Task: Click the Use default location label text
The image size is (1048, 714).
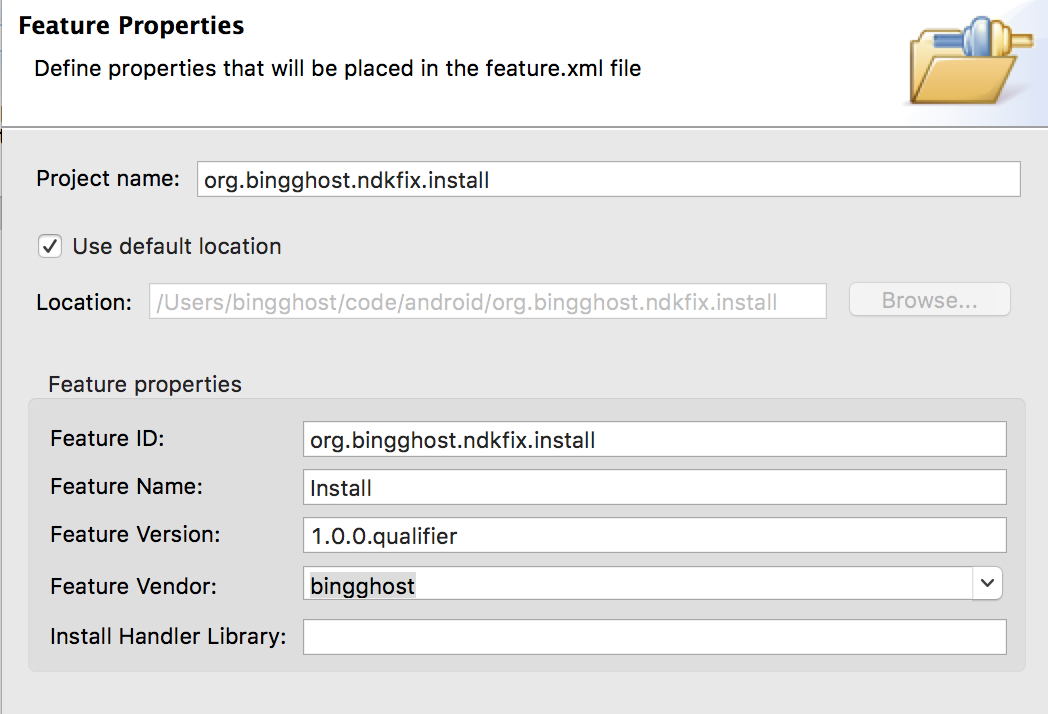Action: tap(177, 247)
